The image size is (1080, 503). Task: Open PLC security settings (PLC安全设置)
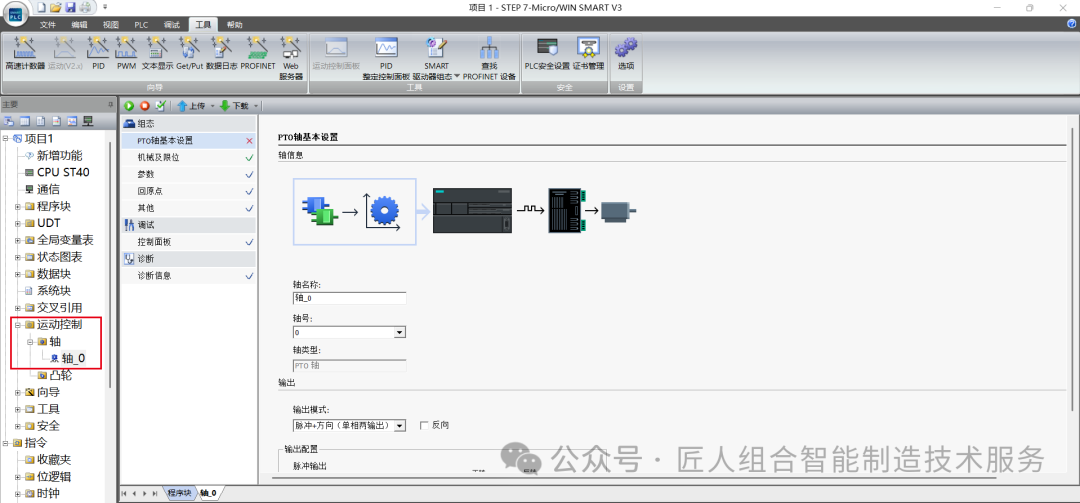tap(546, 51)
